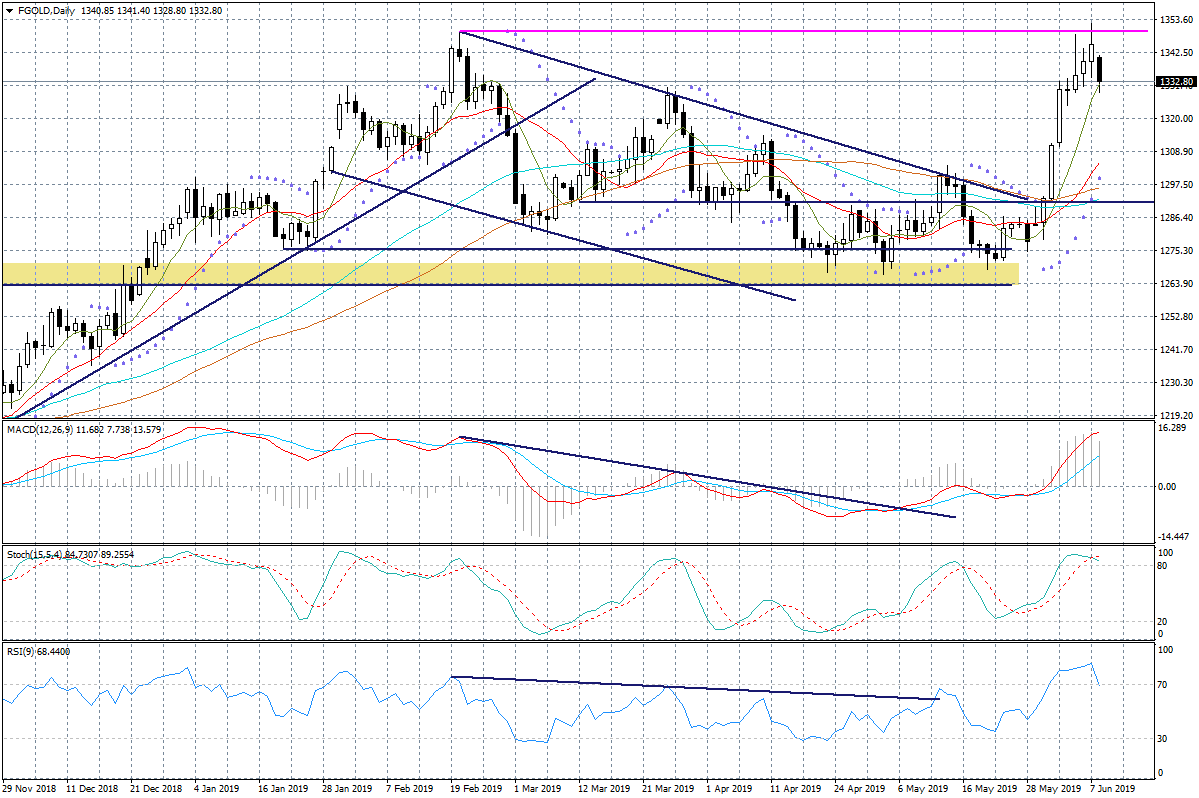Click the 29 Nov 2018 date label
Screen dimensions: 1199x798
[27, 788]
